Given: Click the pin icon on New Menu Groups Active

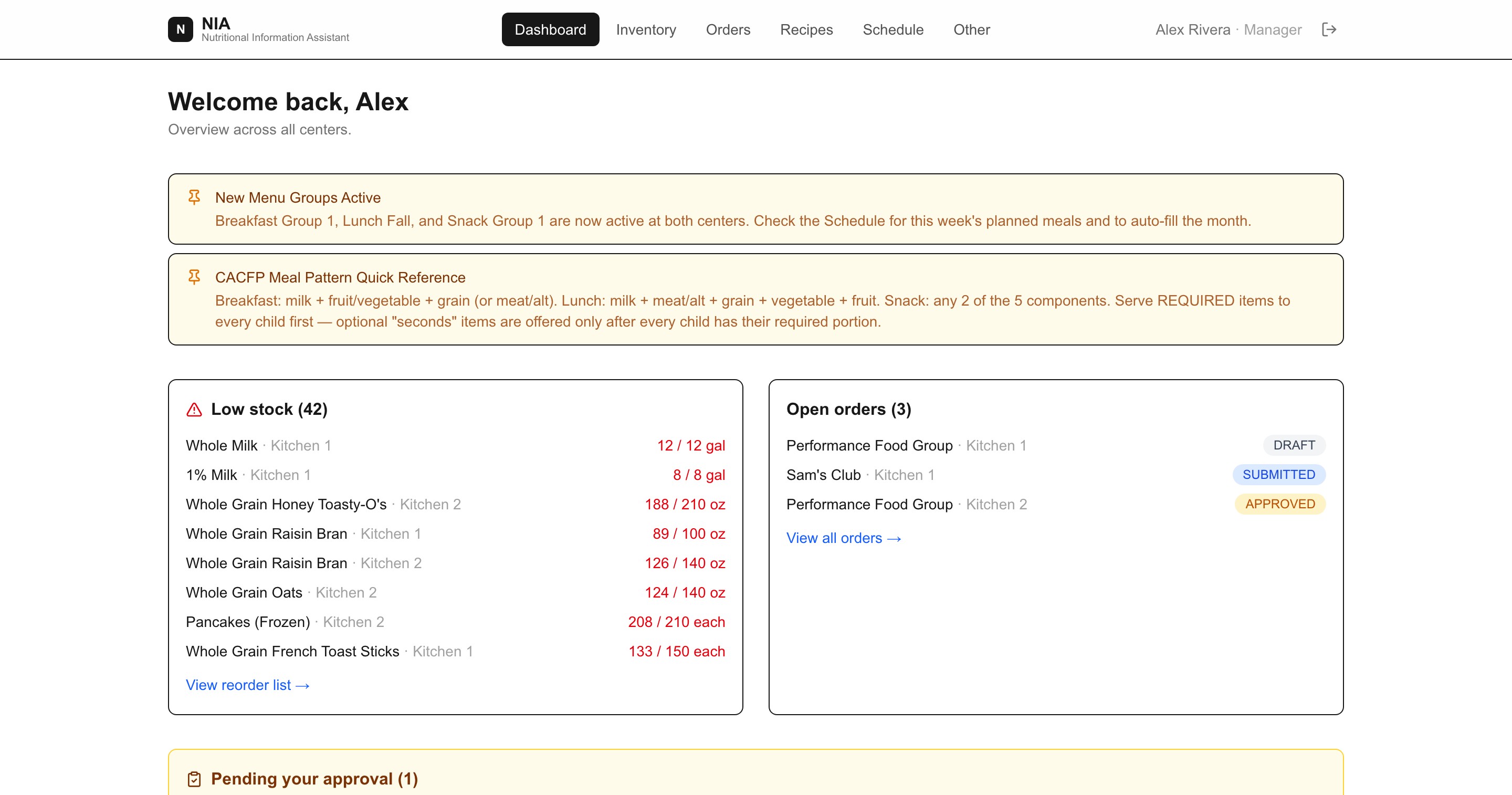Looking at the screenshot, I should [194, 197].
